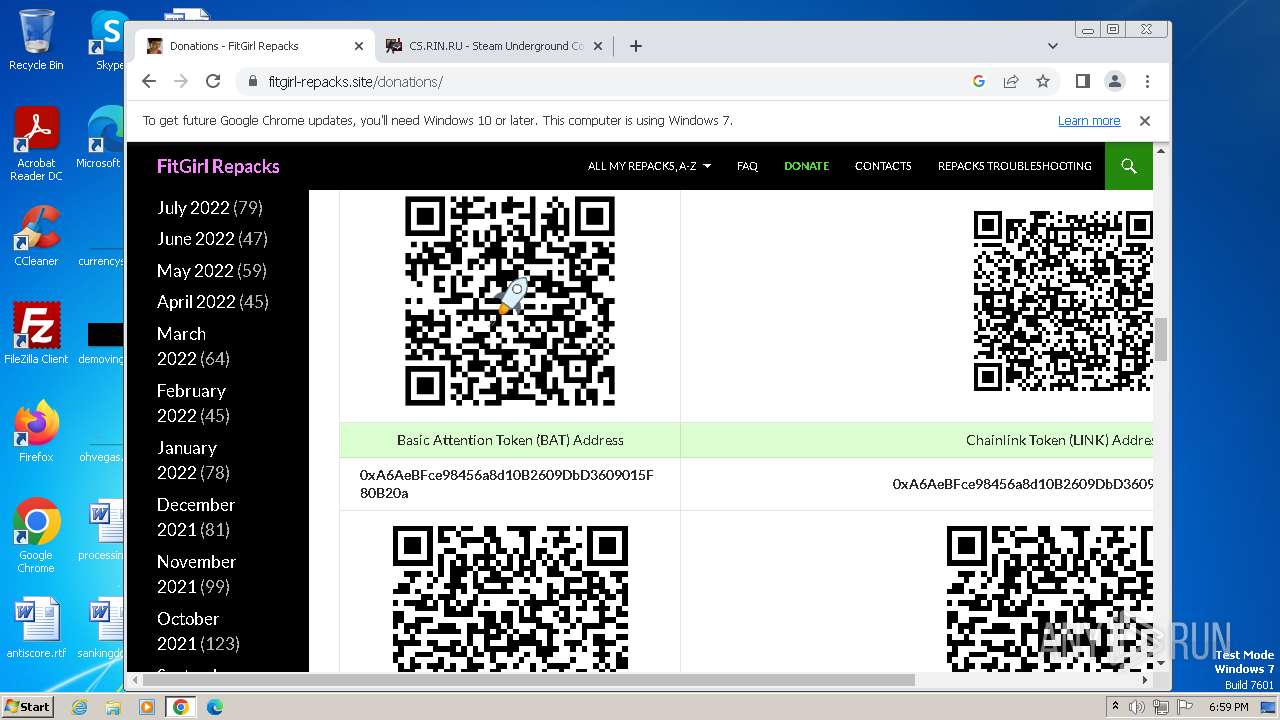Follow the Learn more link
Screen dimensions: 1280x720
1089,120
